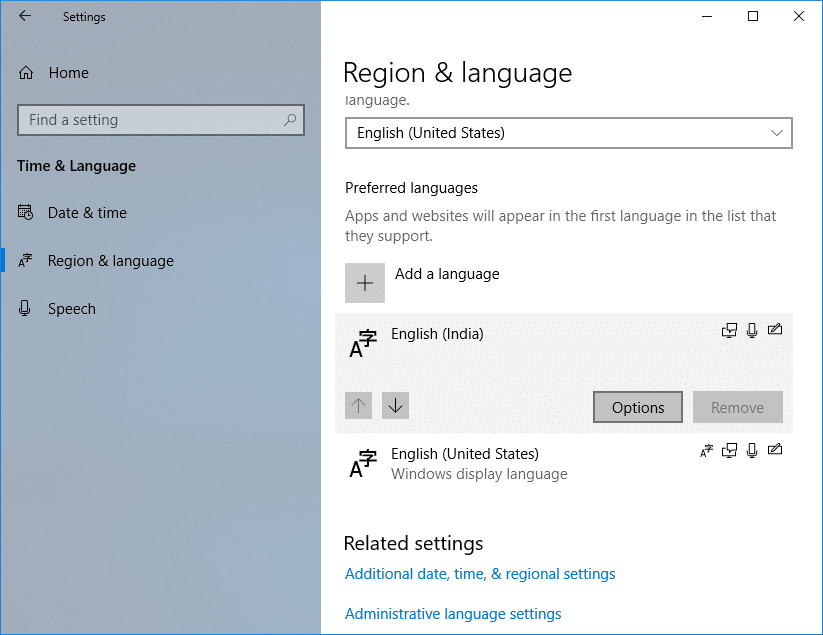The height and width of the screenshot is (635, 823).
Task: Click English (India) speech microphone icon
Action: (751, 330)
